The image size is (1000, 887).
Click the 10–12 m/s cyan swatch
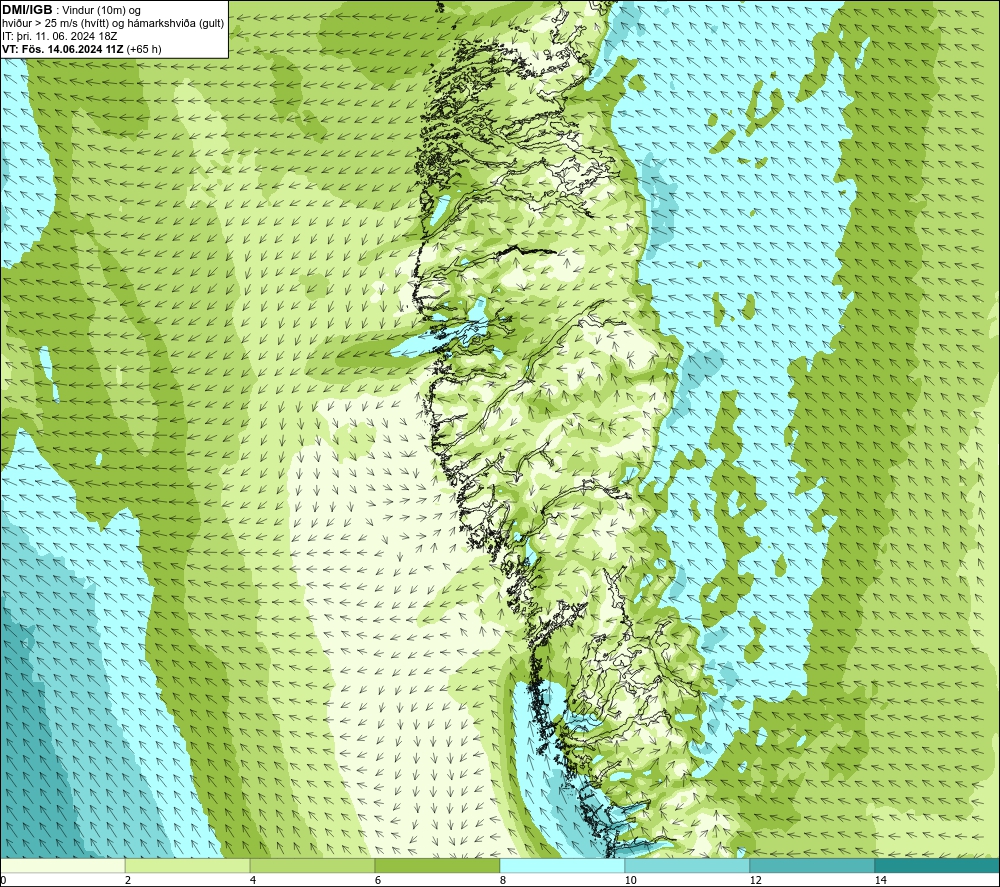(x=687, y=865)
